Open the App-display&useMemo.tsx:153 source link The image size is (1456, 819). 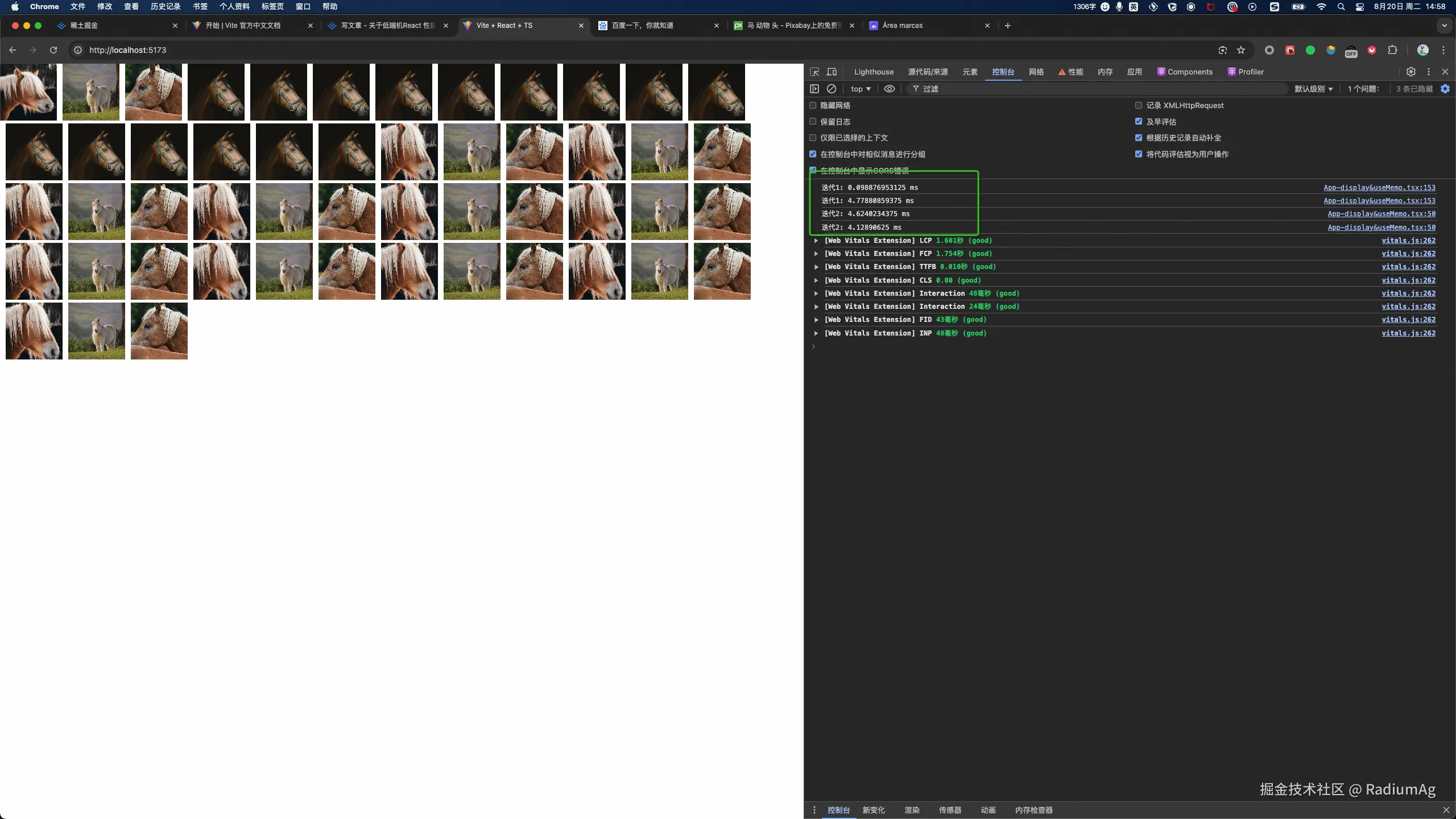pos(1379,188)
